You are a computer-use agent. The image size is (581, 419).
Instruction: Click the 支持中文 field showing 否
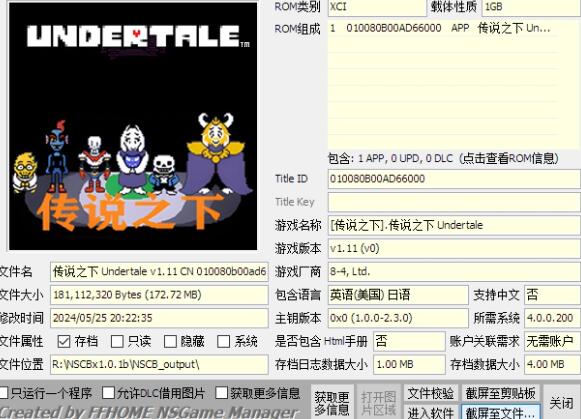pos(552,295)
